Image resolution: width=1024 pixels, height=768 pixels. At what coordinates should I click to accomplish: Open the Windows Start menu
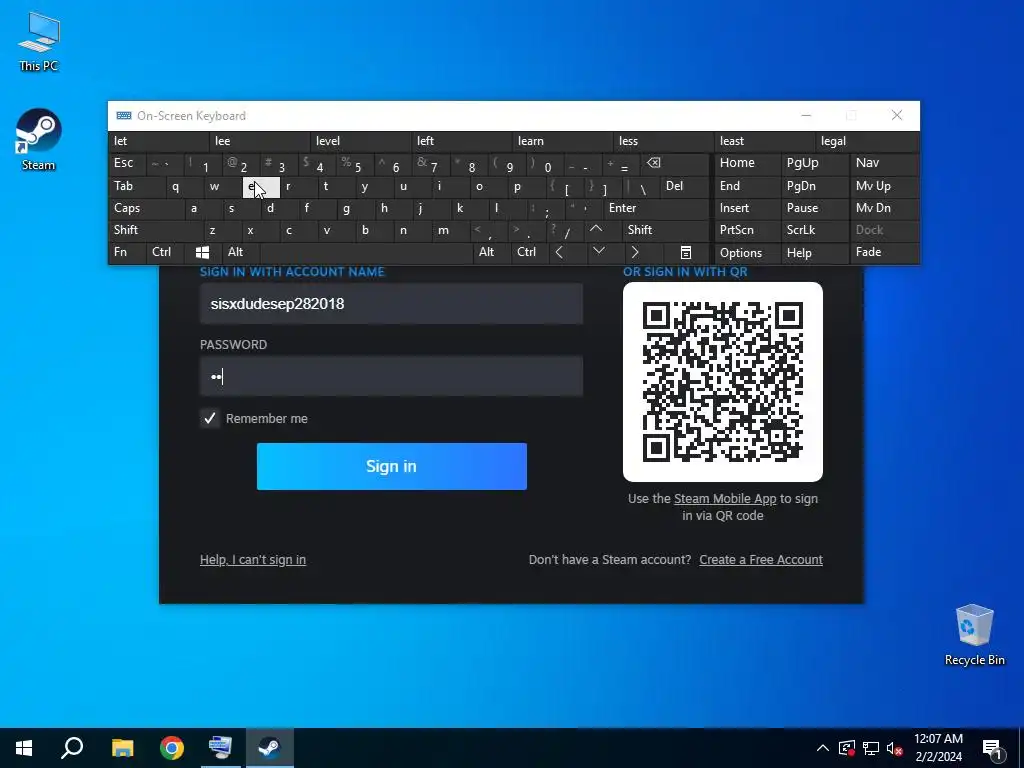(24, 748)
